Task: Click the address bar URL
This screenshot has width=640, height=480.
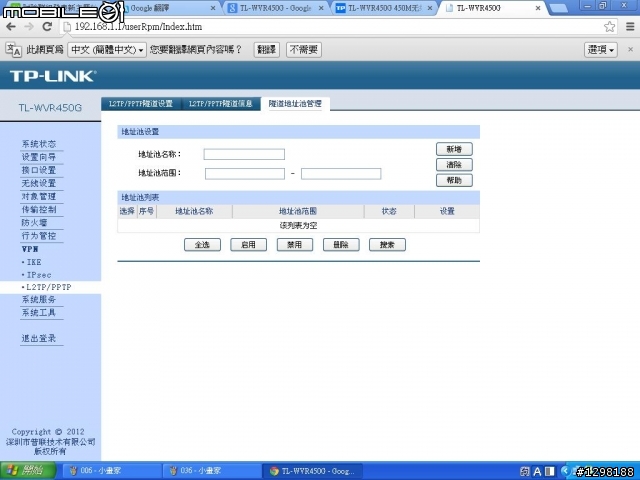Action: click(138, 27)
